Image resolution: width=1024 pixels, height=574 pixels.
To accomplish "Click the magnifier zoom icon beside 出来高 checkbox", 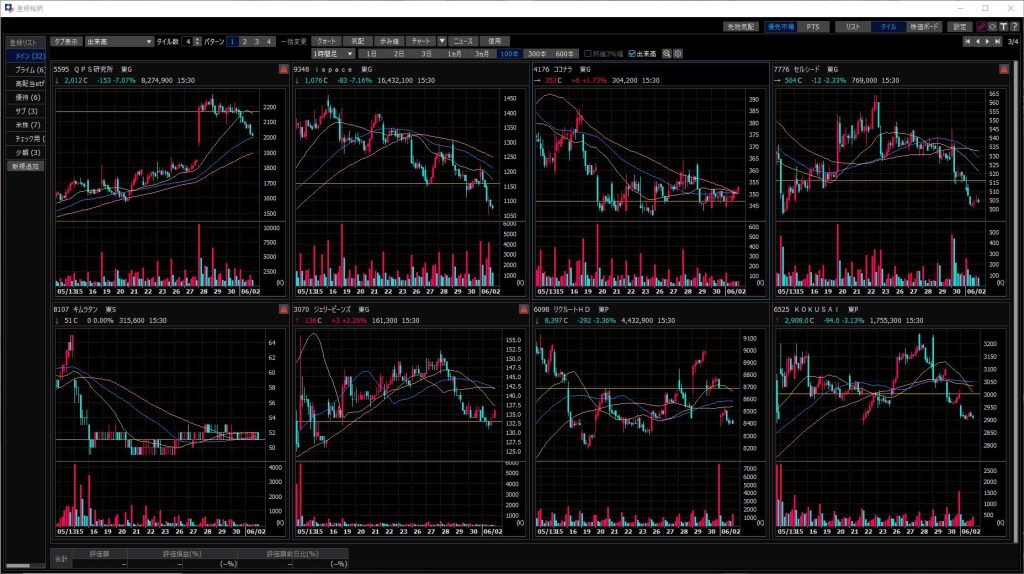I will [666, 53].
